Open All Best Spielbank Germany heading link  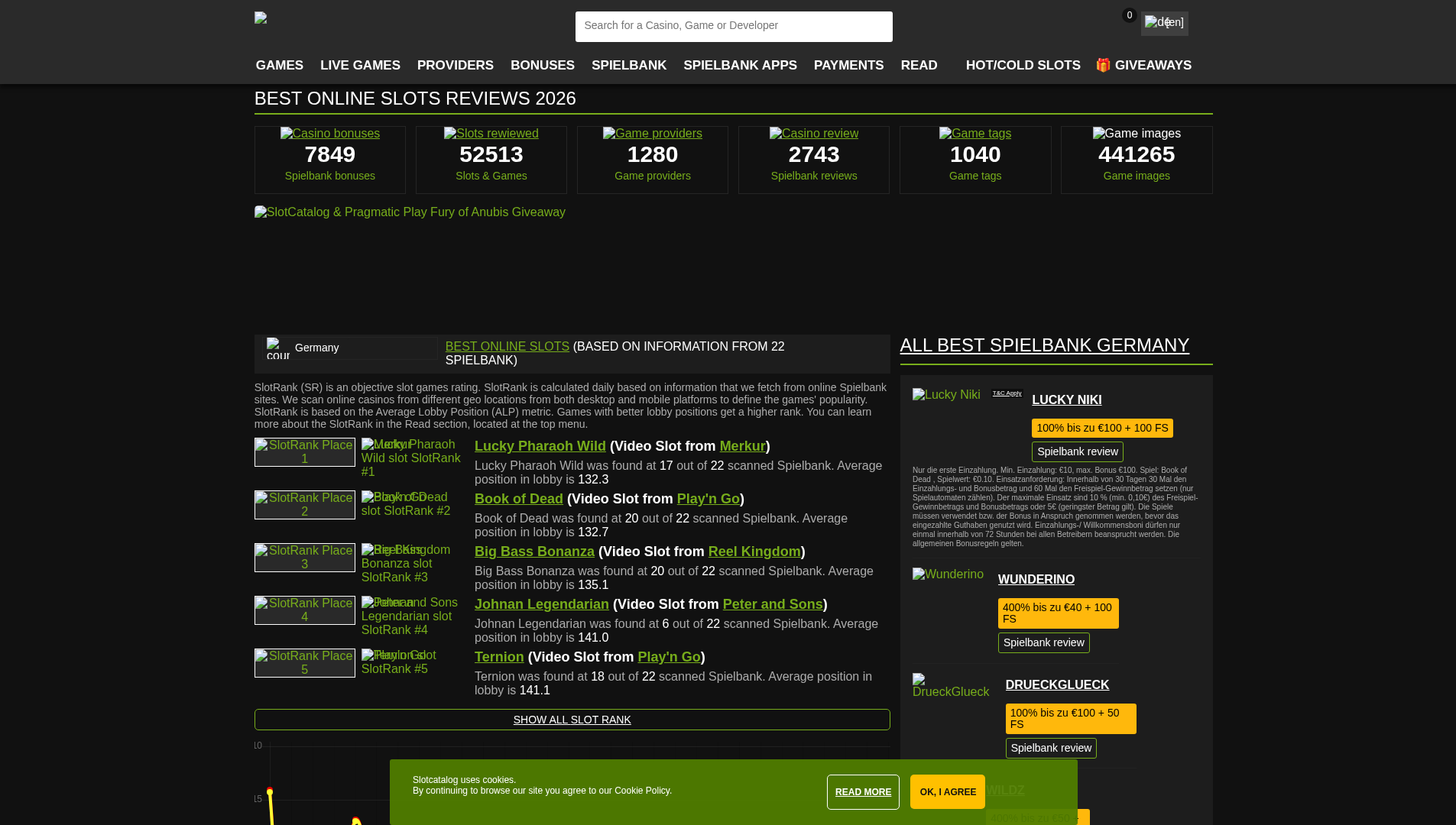(x=1045, y=345)
